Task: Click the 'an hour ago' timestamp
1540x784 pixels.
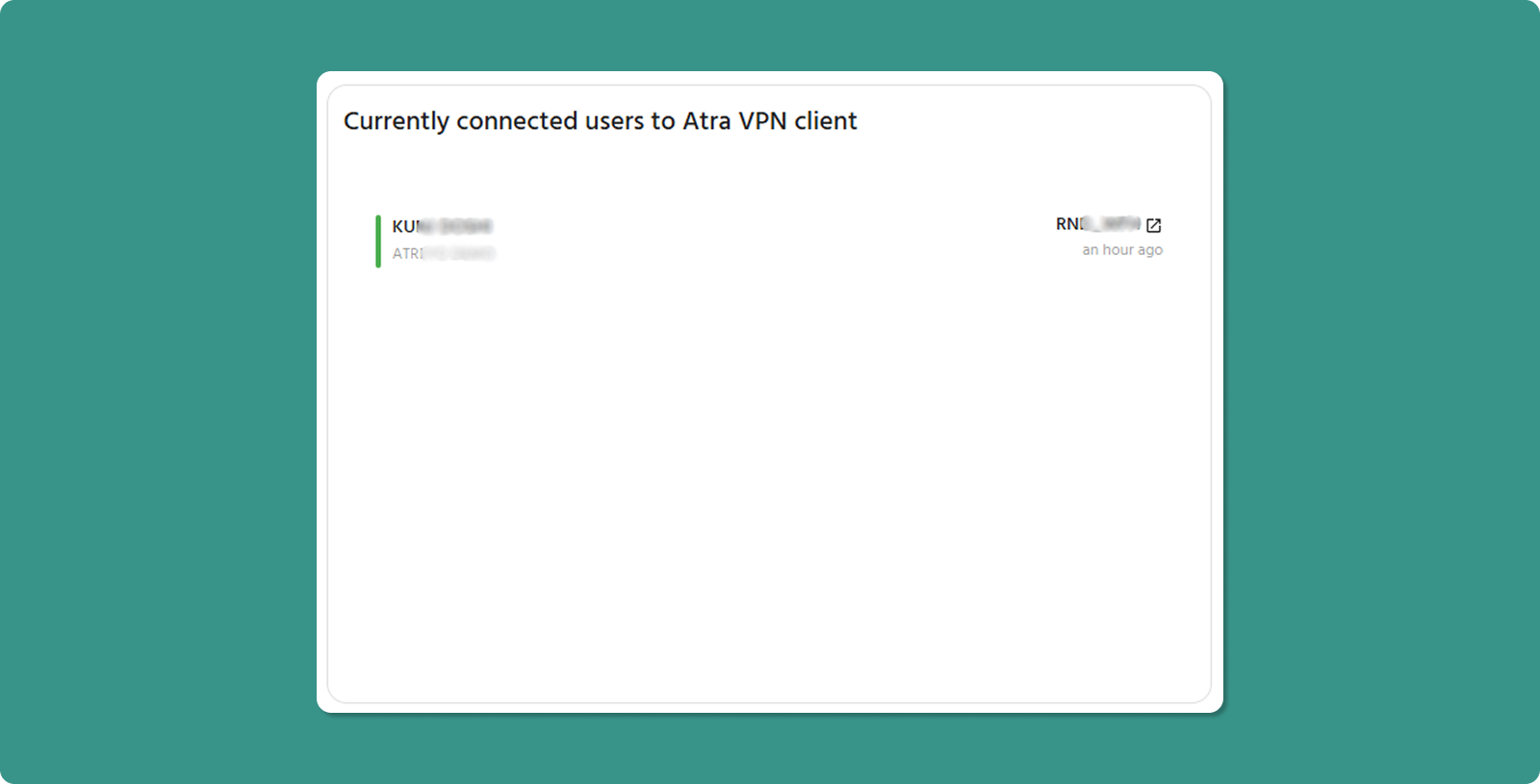Action: coord(1121,250)
